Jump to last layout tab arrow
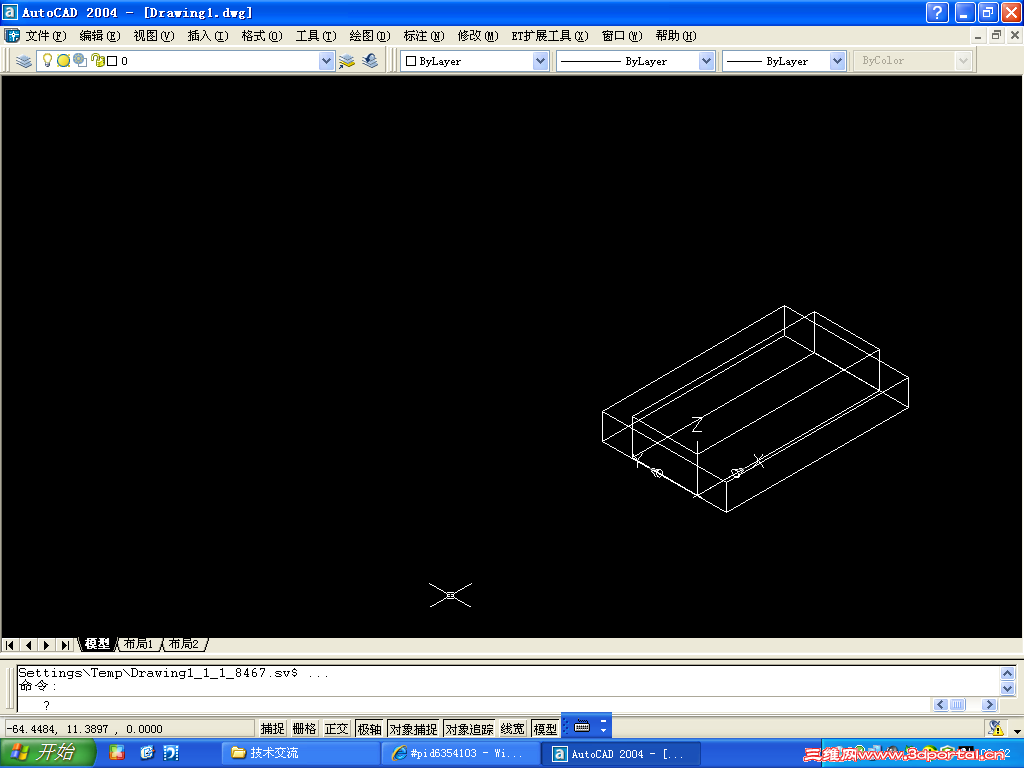Image resolution: width=1024 pixels, height=768 pixels. point(65,645)
